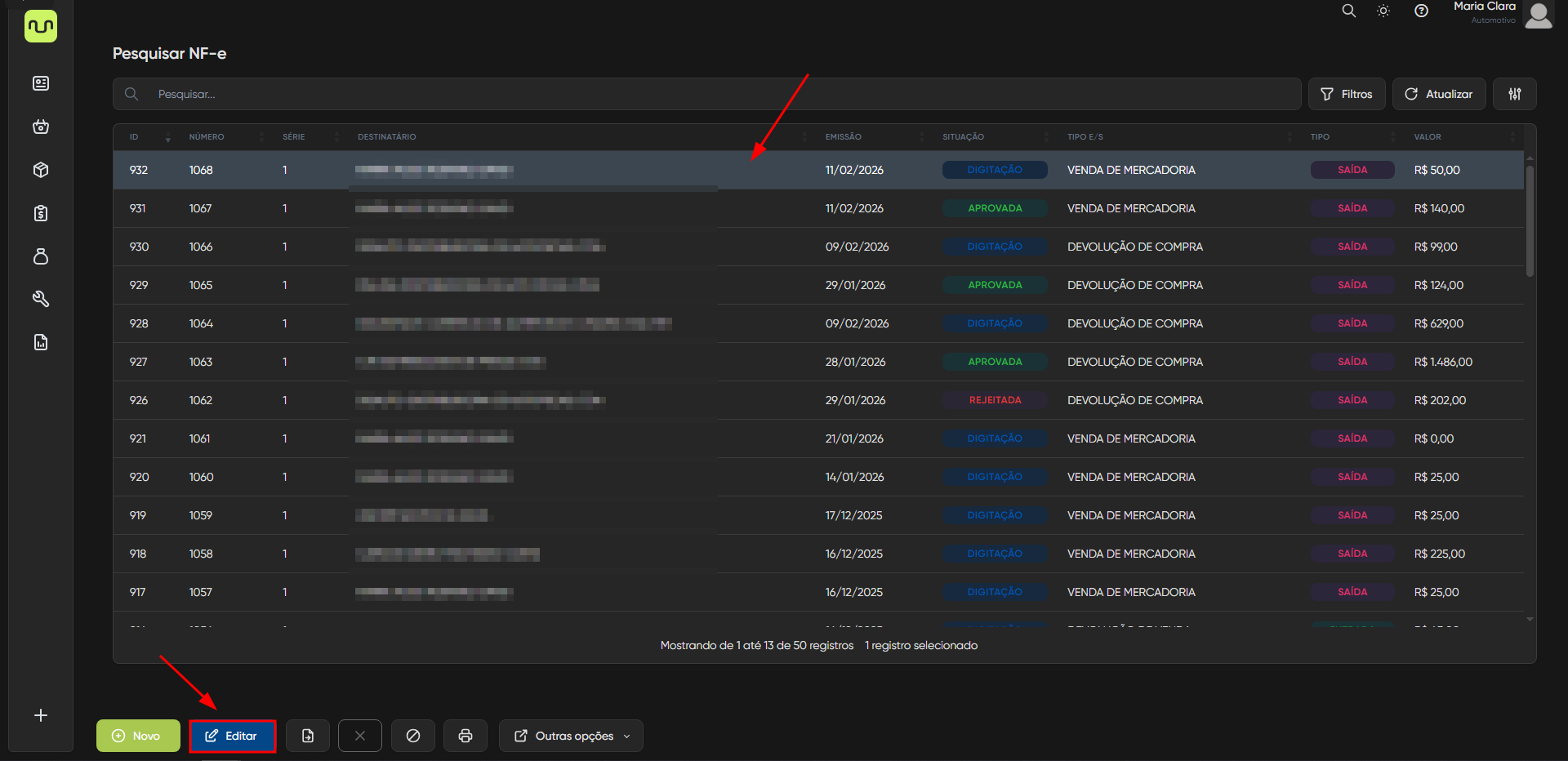The width and height of the screenshot is (1568, 761).
Task: Open the shopping basket sidebar icon
Action: (x=41, y=127)
